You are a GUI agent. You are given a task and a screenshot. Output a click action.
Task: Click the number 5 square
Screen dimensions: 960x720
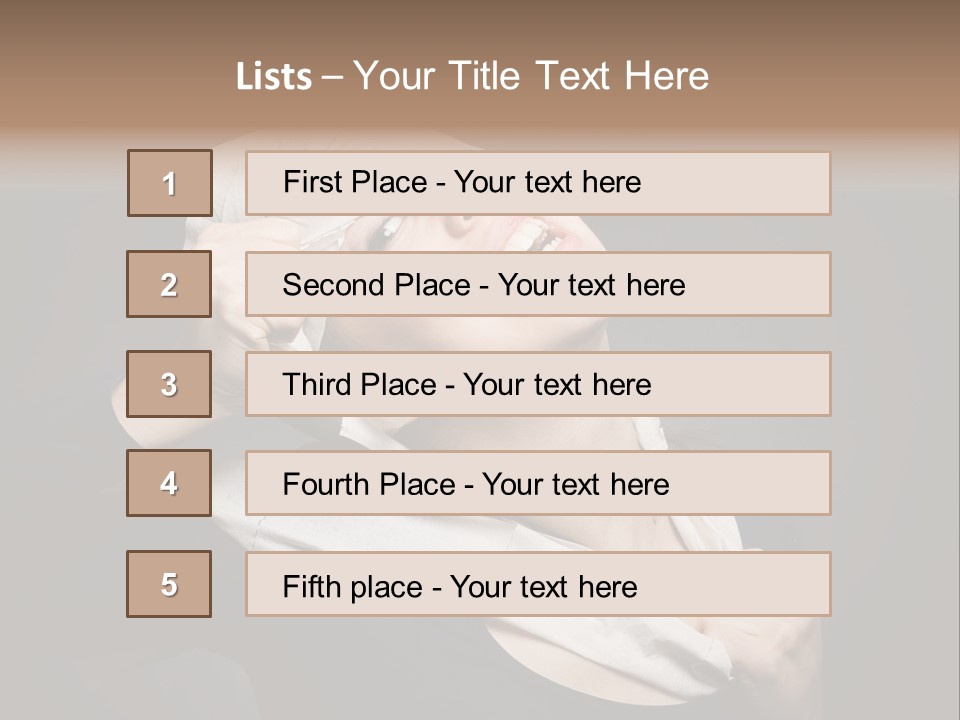[169, 584]
